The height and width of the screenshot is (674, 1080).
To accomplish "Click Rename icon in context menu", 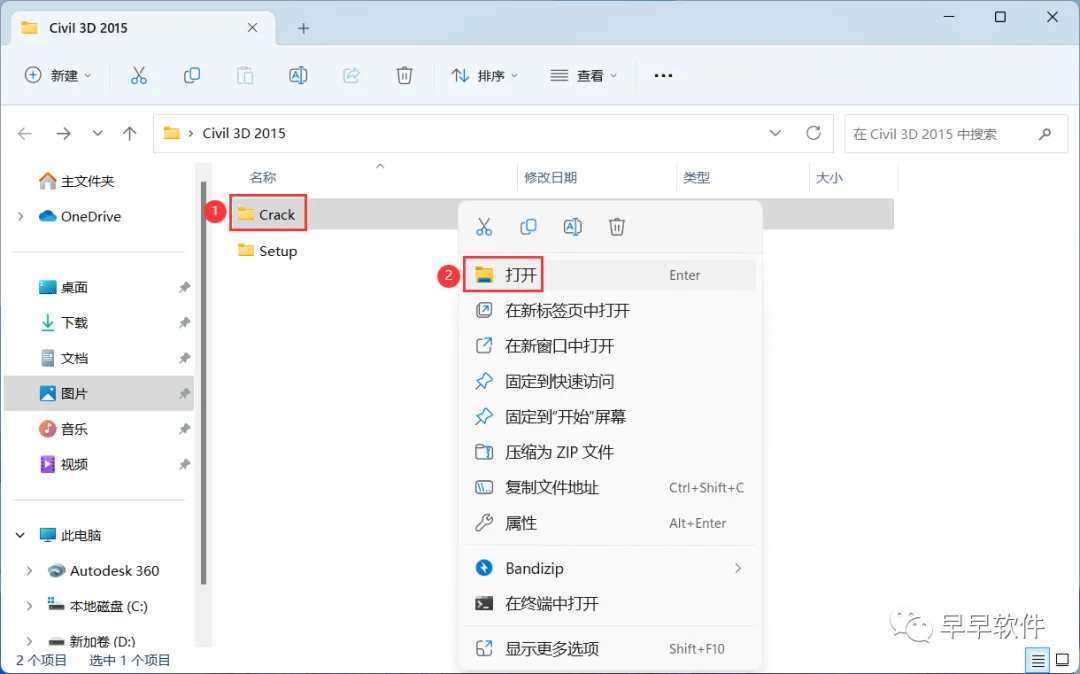I will [x=572, y=227].
